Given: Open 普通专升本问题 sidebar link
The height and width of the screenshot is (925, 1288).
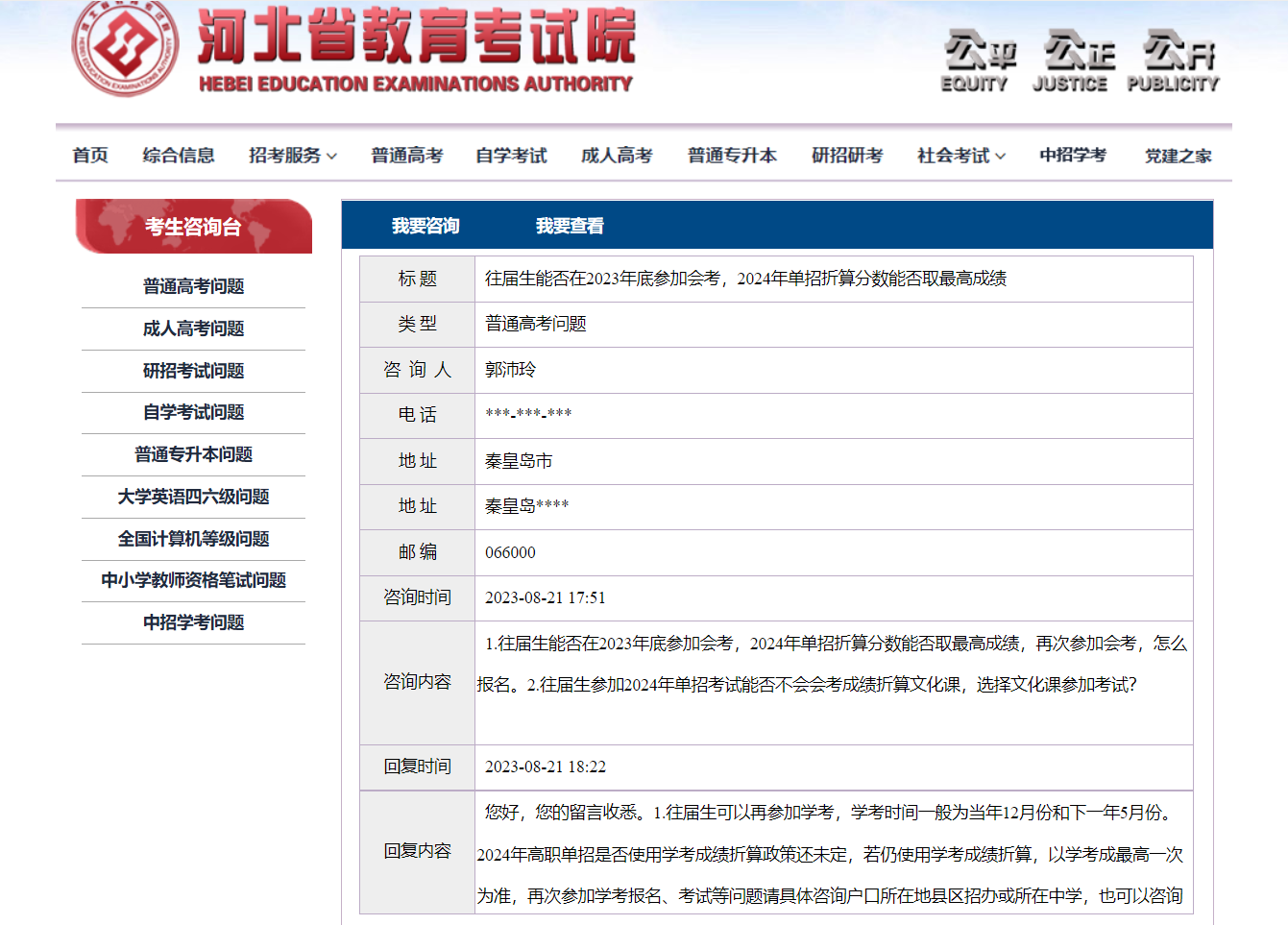Looking at the screenshot, I should coord(193,454).
